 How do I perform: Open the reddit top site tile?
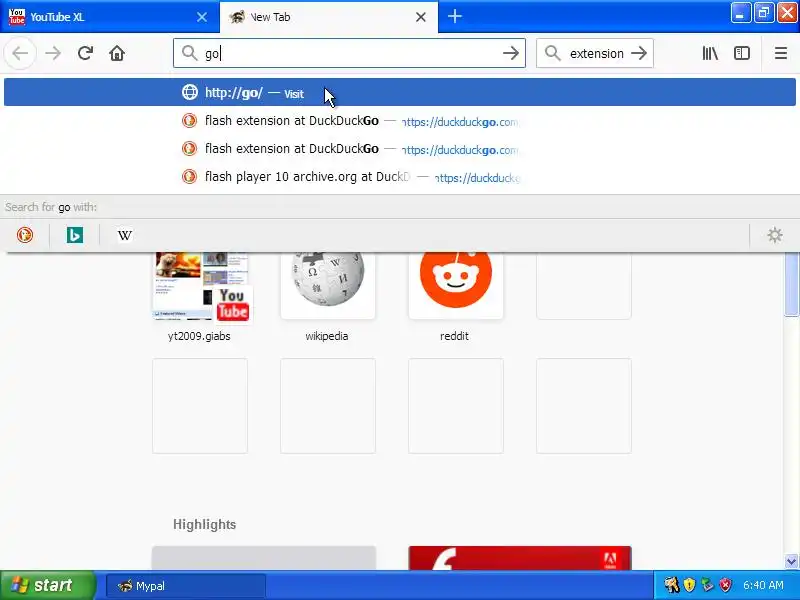(456, 286)
